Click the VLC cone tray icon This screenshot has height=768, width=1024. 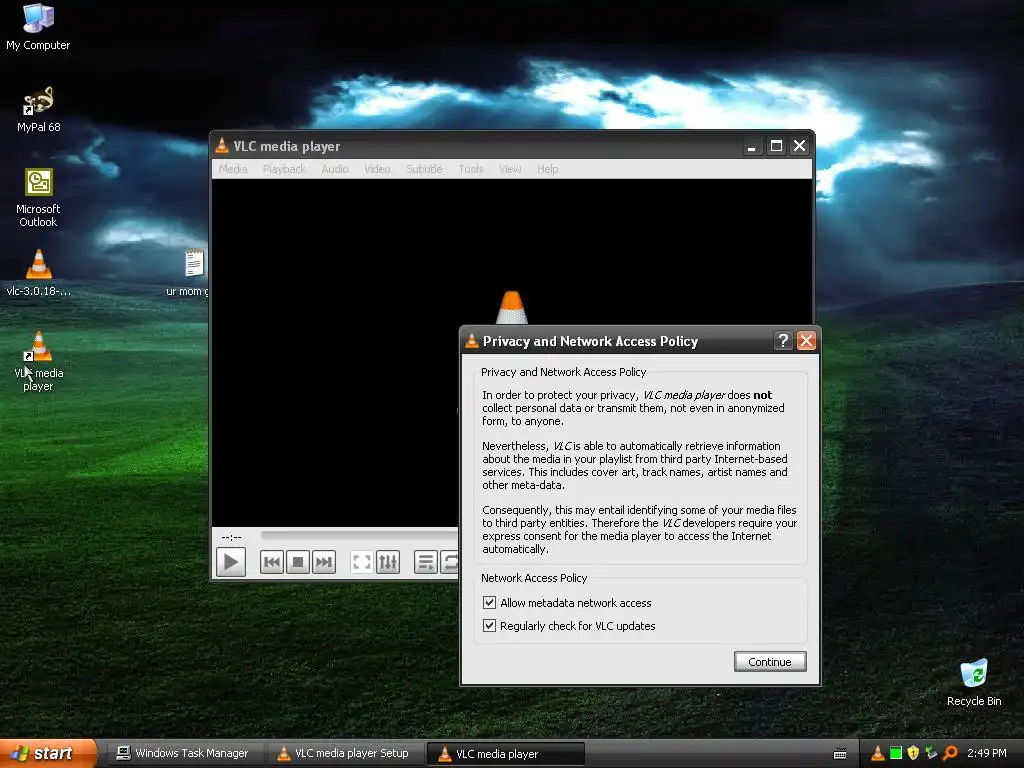878,754
